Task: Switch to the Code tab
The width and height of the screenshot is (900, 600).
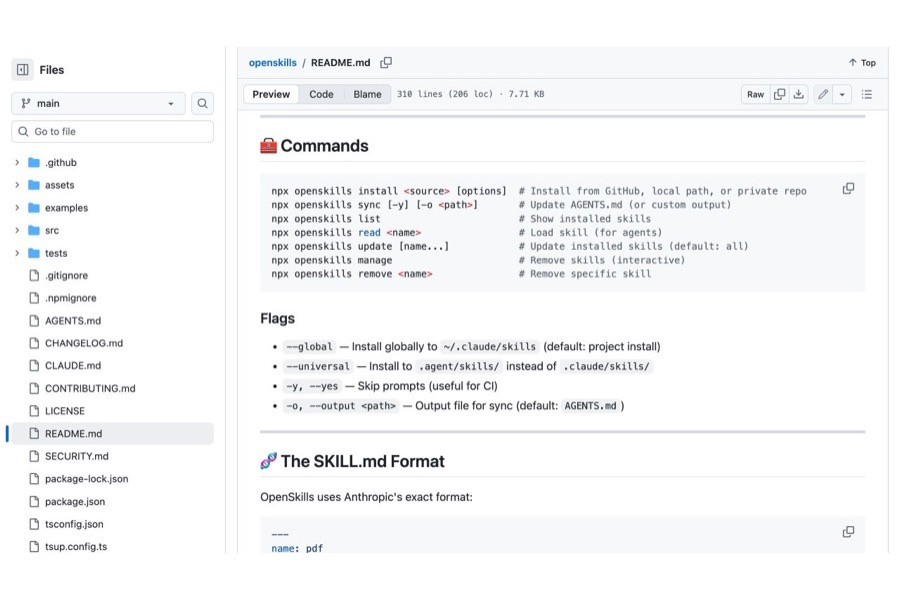Action: [321, 94]
